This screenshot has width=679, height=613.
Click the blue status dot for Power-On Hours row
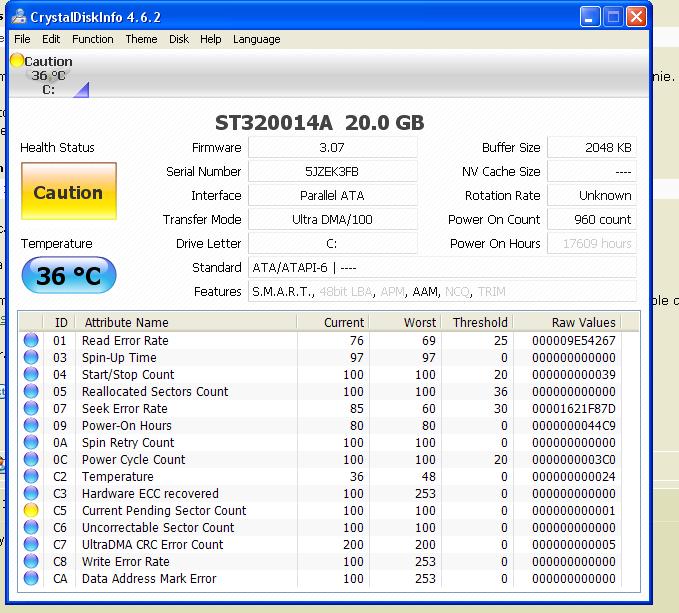pyautogui.click(x=31, y=425)
